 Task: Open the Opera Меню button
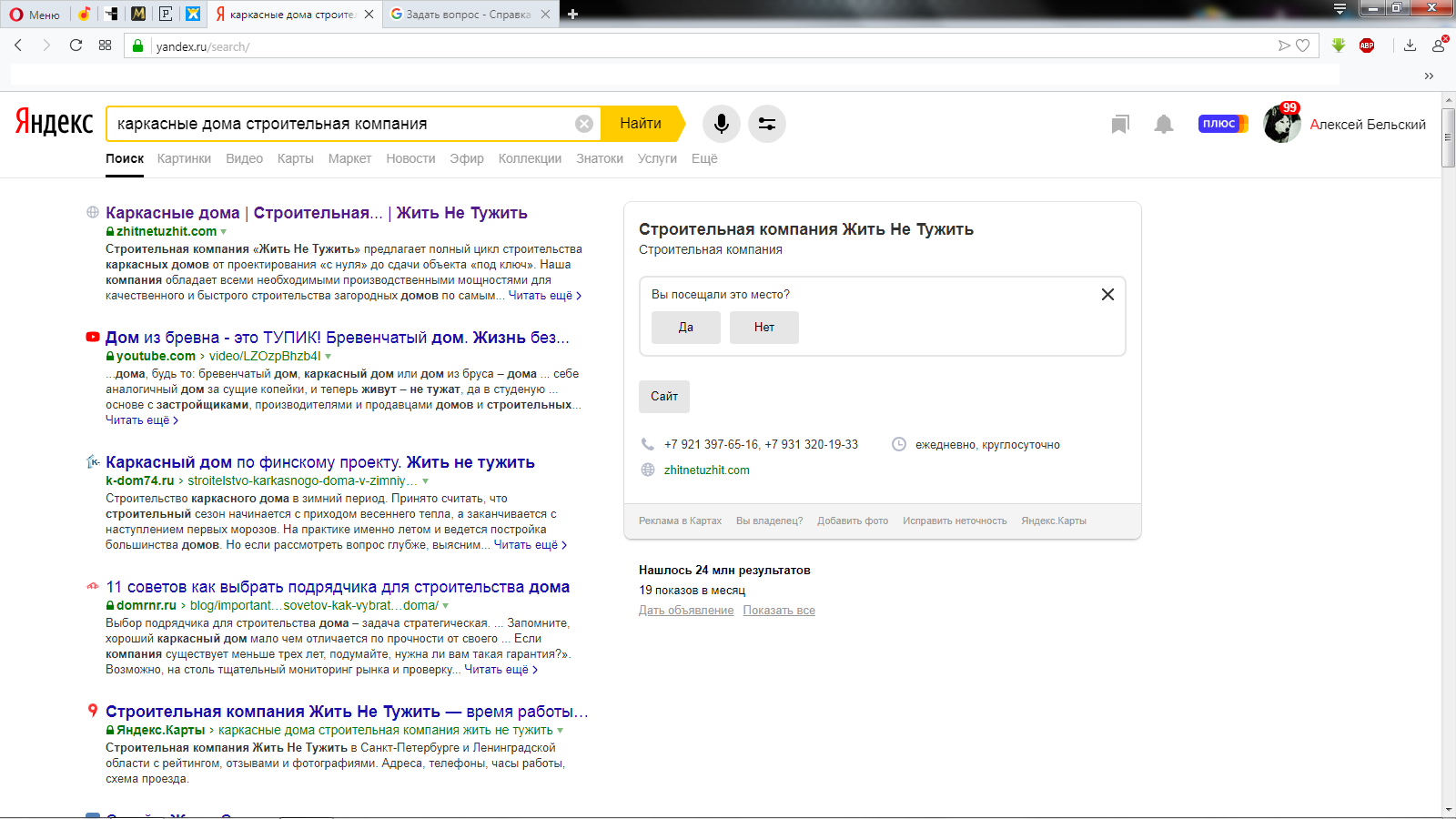pos(34,15)
